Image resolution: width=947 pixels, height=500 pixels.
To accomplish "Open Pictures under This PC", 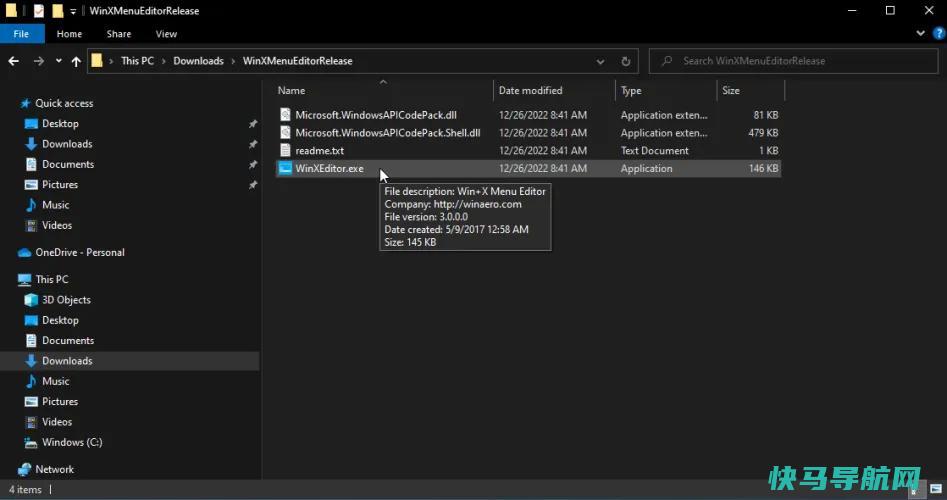I will point(60,402).
